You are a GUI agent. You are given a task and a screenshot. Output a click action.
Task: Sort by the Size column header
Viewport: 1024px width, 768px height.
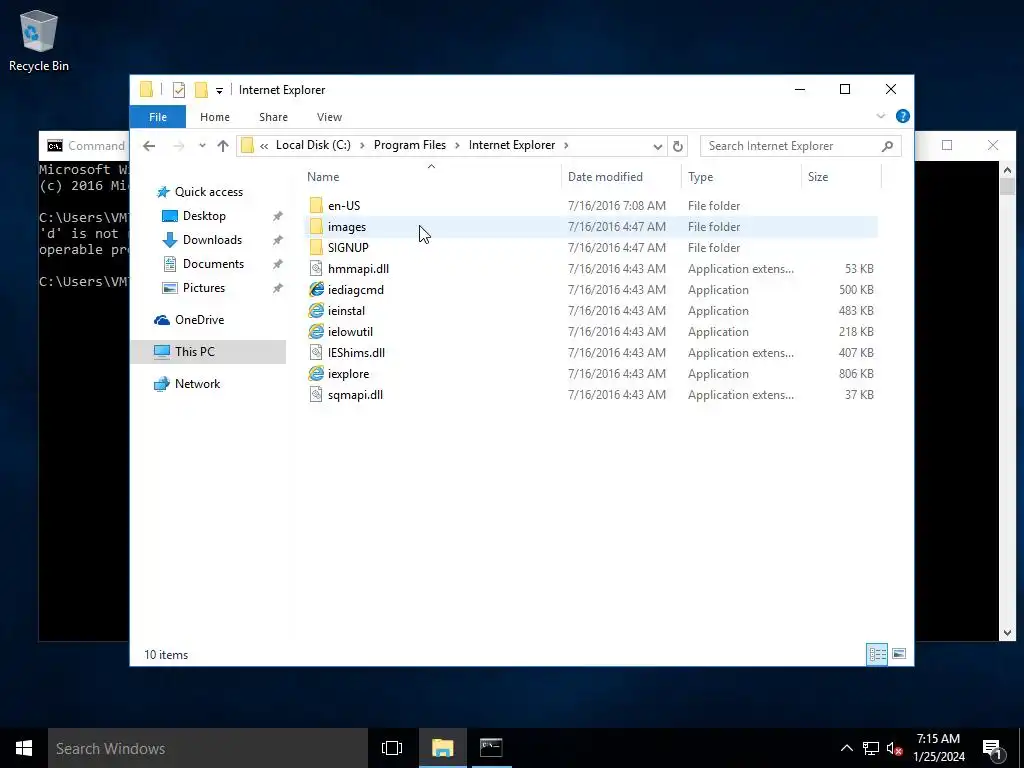(841, 177)
